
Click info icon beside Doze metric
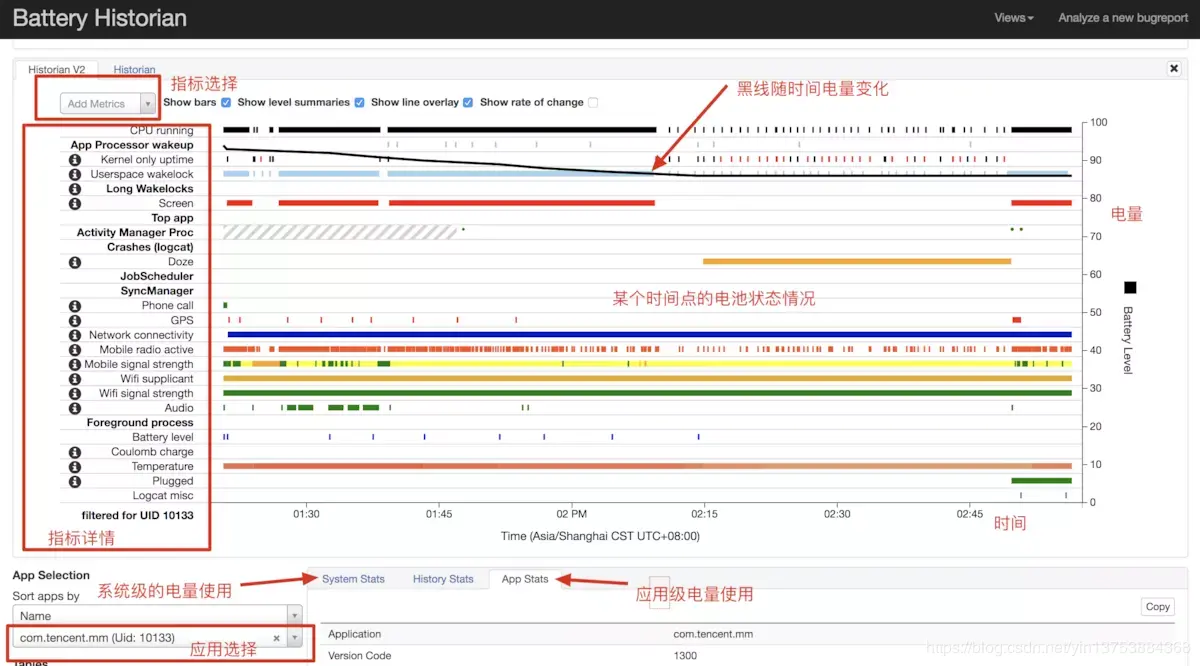pos(74,262)
